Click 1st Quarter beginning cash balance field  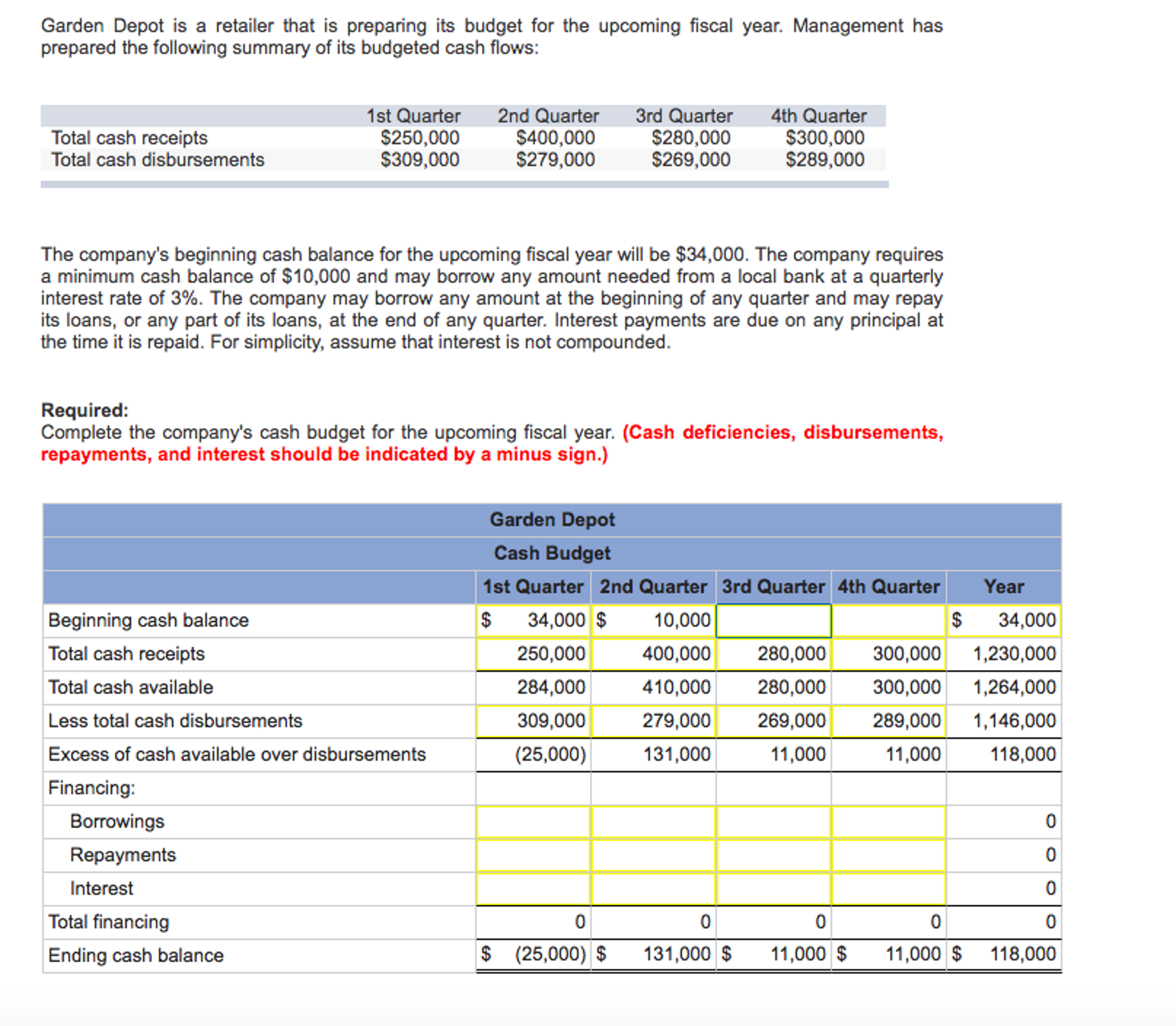pos(533,620)
